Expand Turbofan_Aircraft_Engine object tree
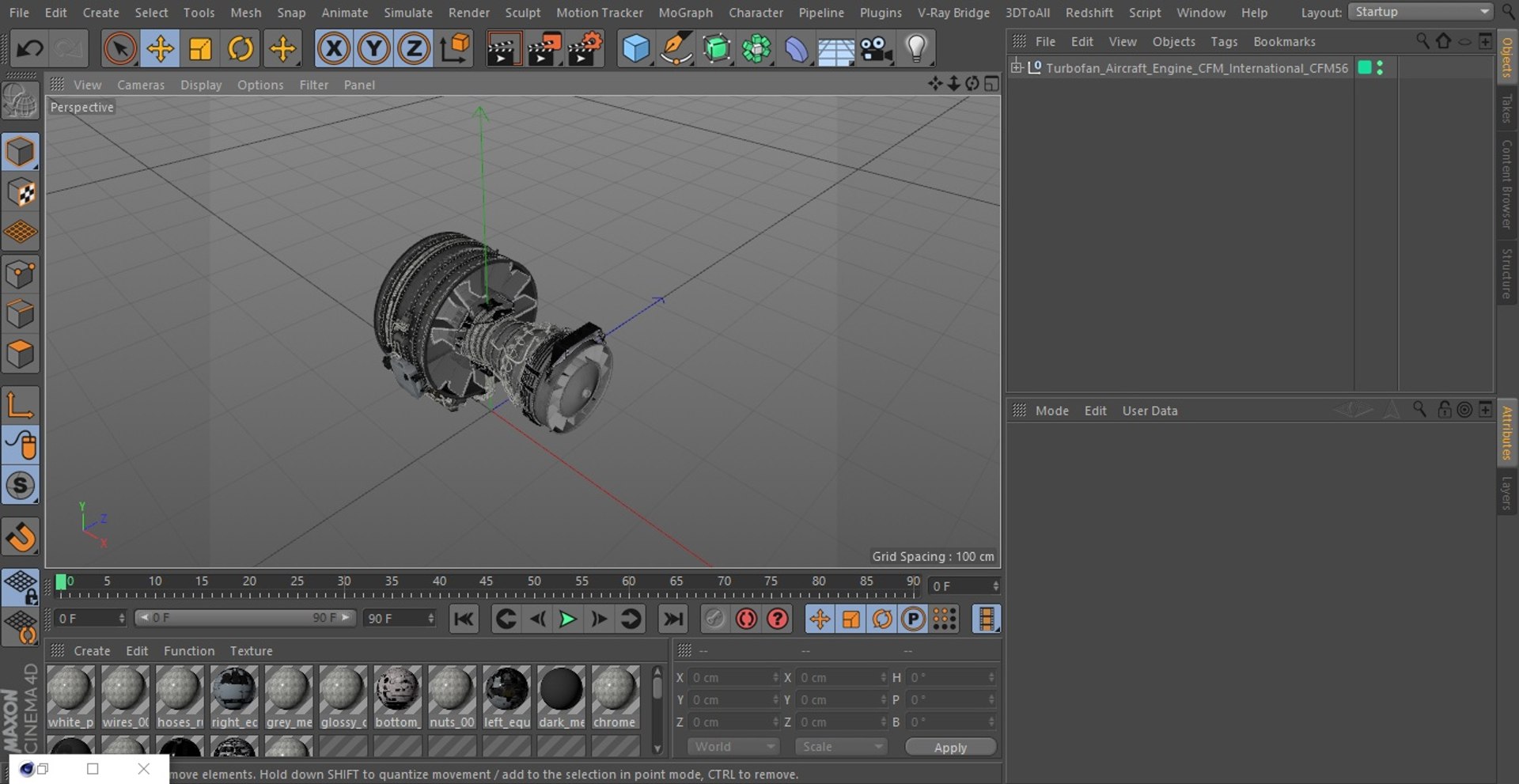This screenshot has width=1519, height=784. (x=1017, y=67)
